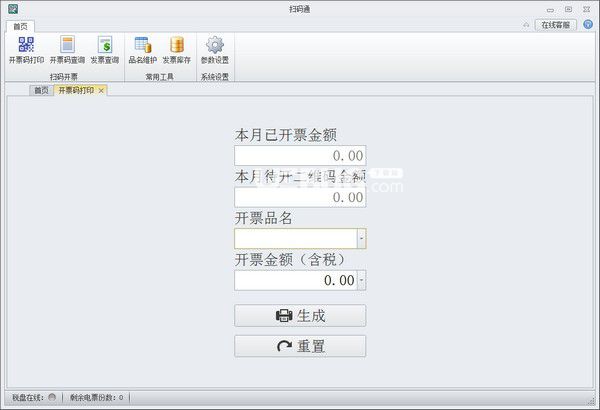Click the 扫码开票 group label
This screenshot has height=410, width=600.
point(64,77)
